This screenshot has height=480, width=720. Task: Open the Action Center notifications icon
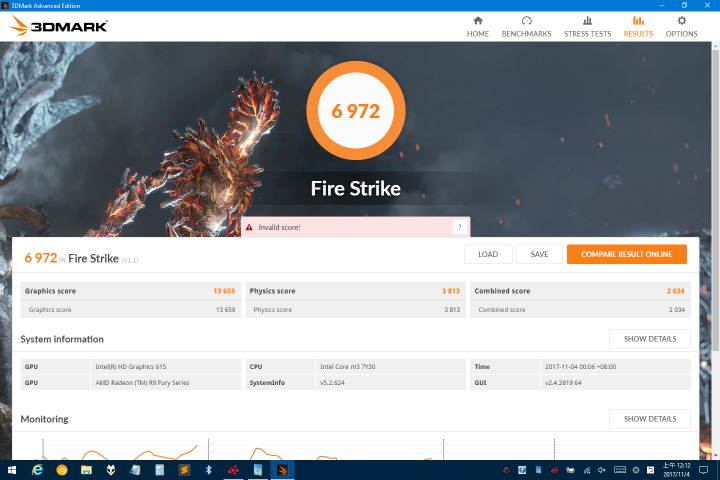703,470
